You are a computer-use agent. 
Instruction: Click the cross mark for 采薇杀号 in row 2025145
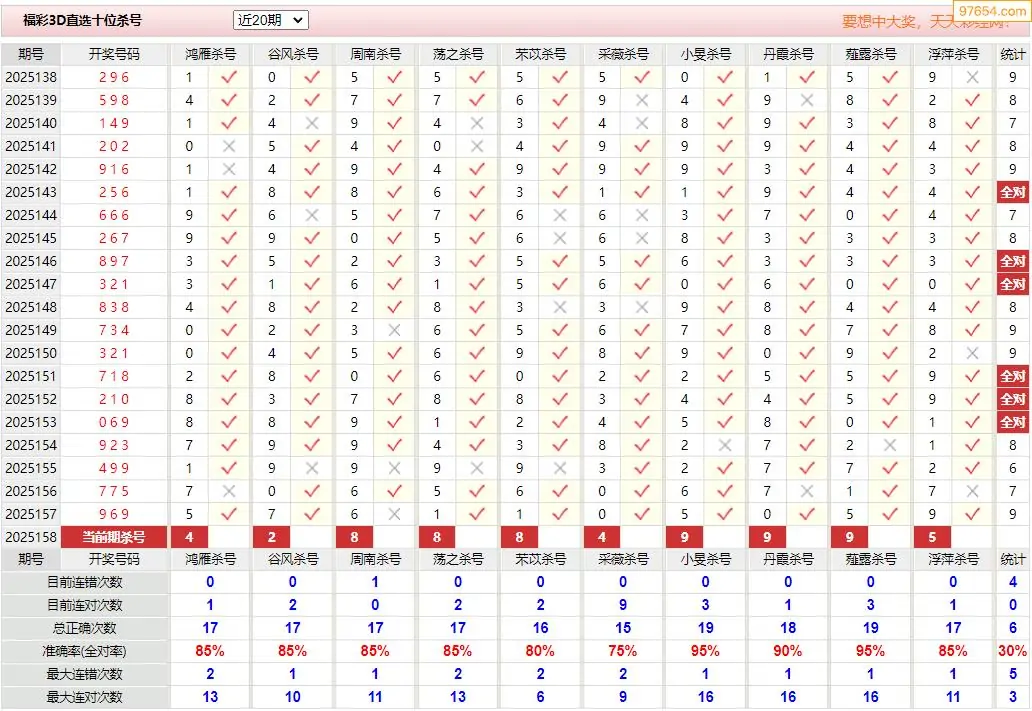pyautogui.click(x=642, y=238)
